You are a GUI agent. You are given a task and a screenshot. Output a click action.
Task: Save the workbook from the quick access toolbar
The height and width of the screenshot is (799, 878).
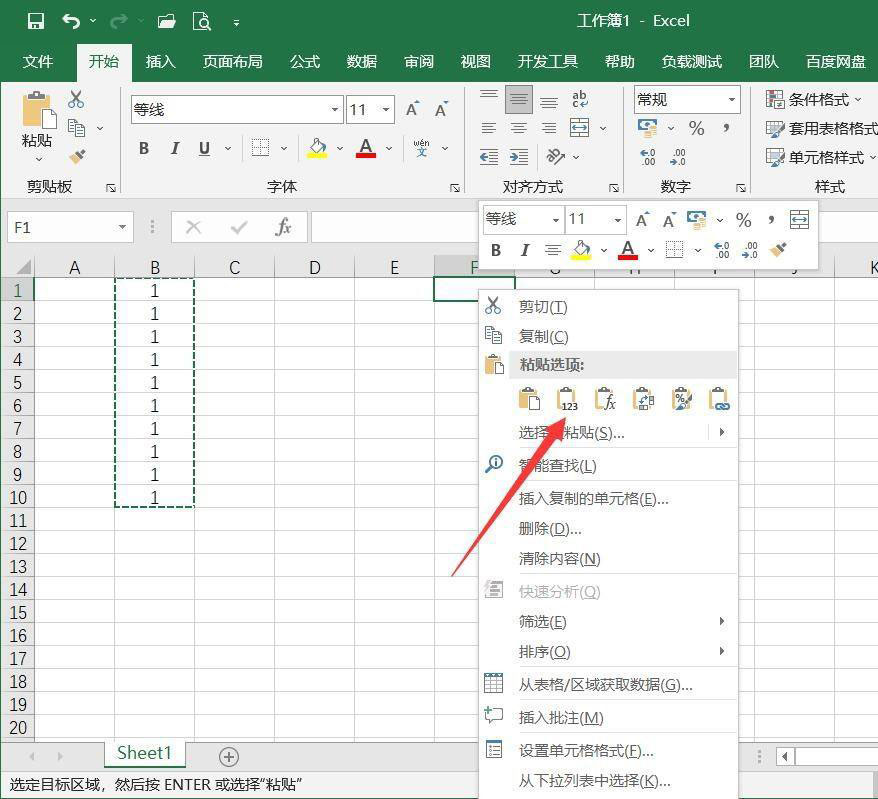35,22
